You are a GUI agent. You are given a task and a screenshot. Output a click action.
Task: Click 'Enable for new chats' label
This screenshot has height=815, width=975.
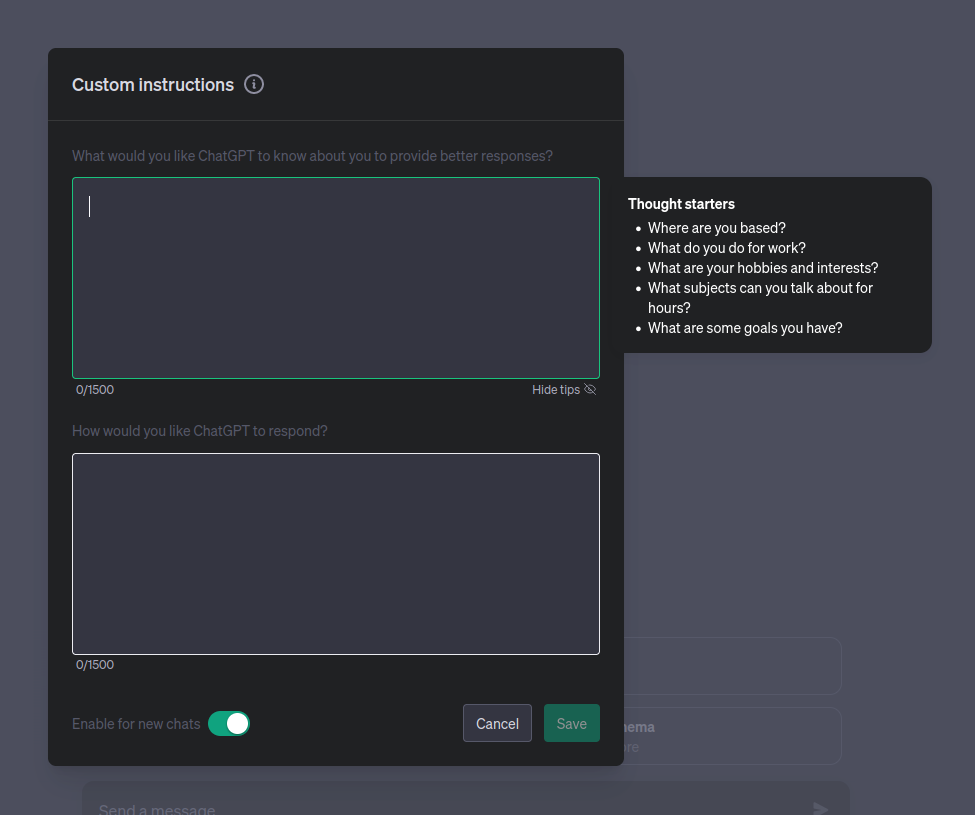pos(136,724)
